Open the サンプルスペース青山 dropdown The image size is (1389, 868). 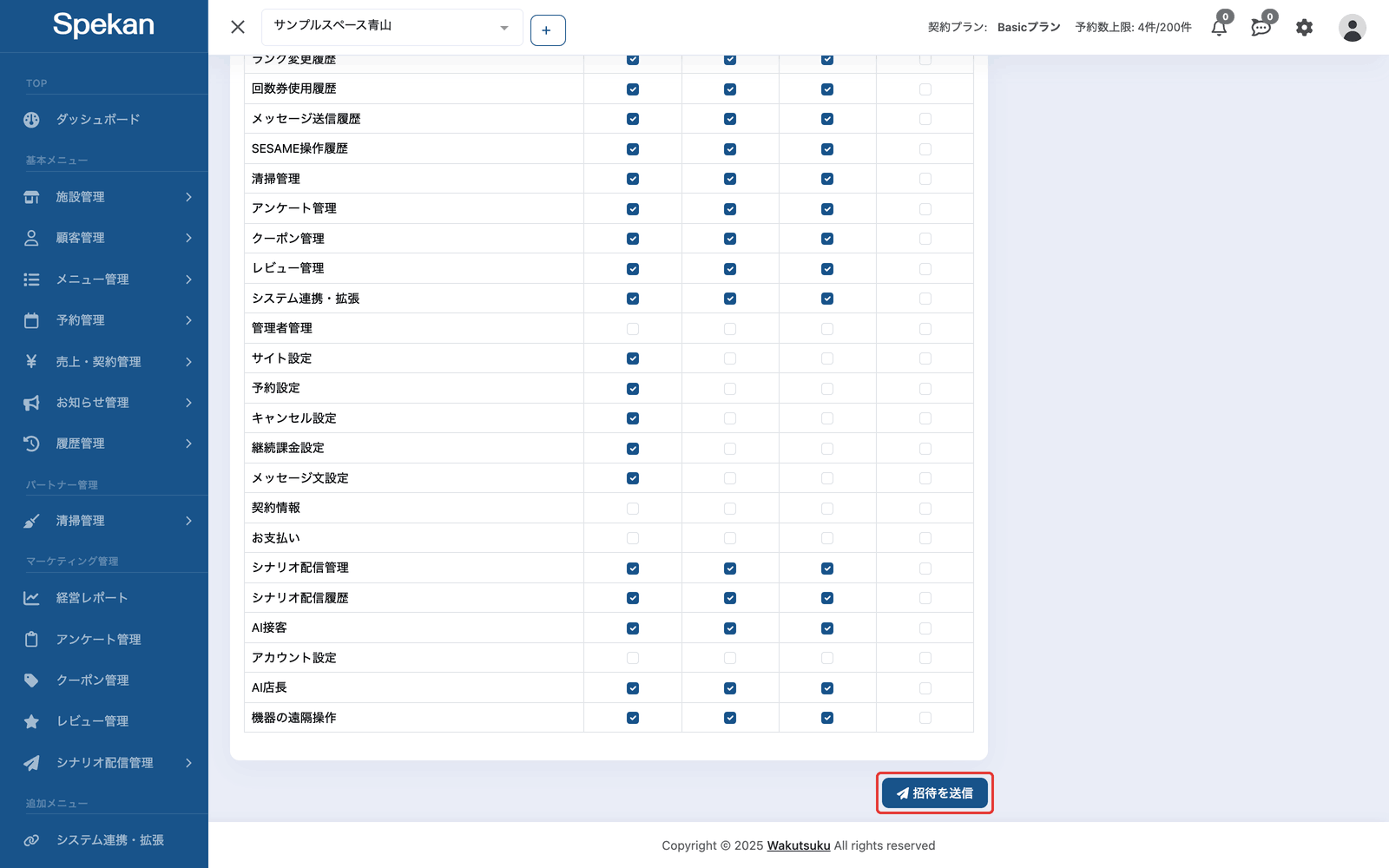[x=392, y=27]
